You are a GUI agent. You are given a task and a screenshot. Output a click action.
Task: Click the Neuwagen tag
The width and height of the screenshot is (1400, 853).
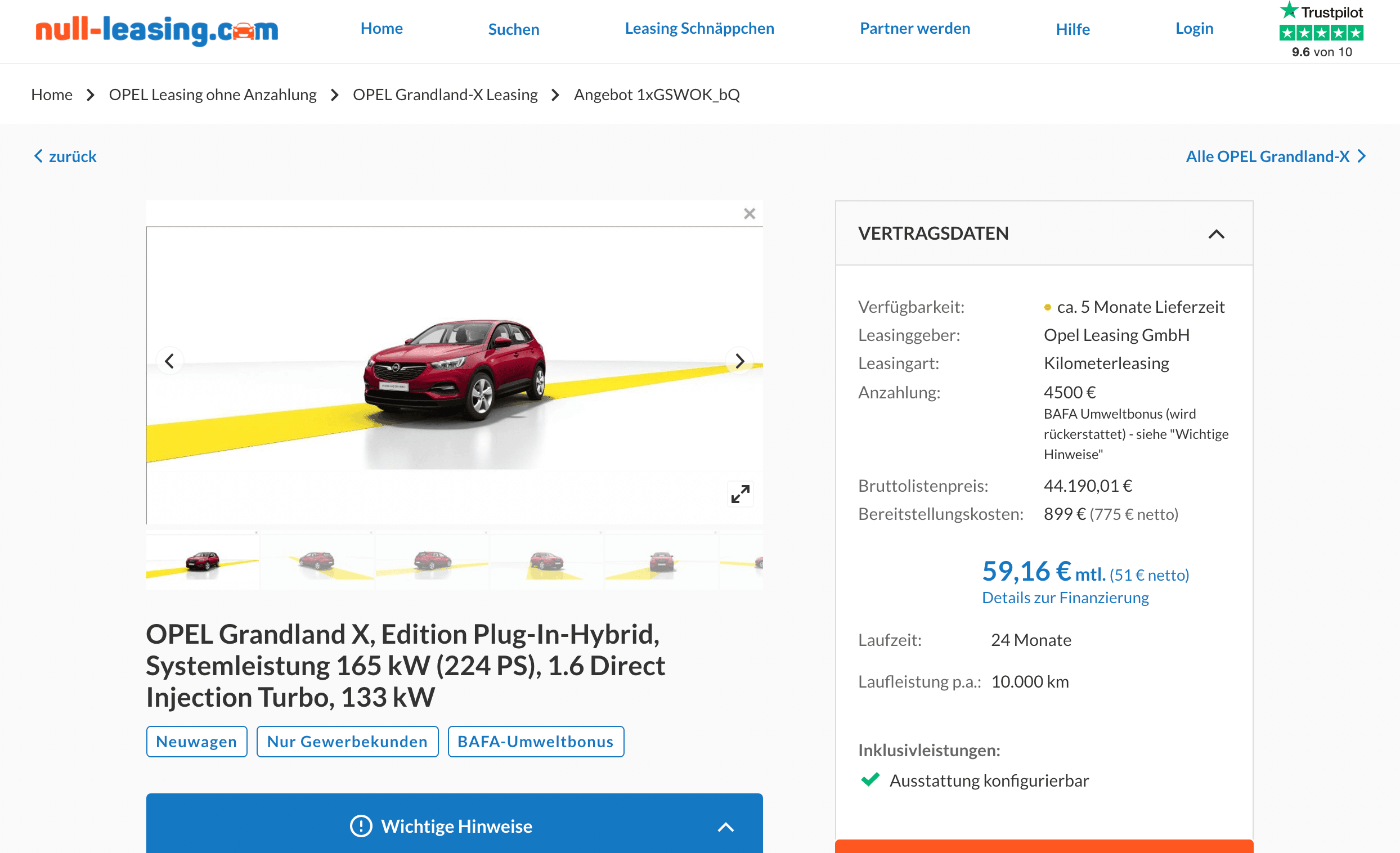(x=196, y=742)
